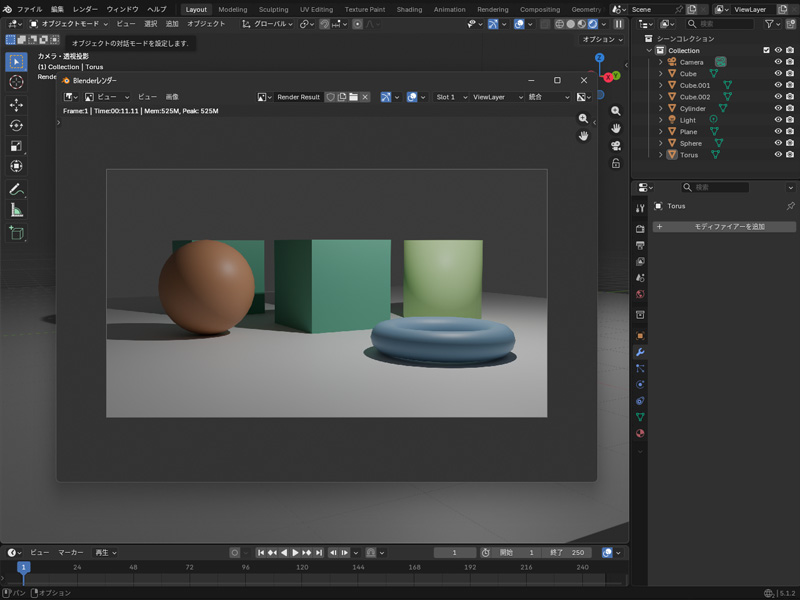Open the ViewLayer dropdown in render window
The height and width of the screenshot is (600, 800).
click(497, 97)
